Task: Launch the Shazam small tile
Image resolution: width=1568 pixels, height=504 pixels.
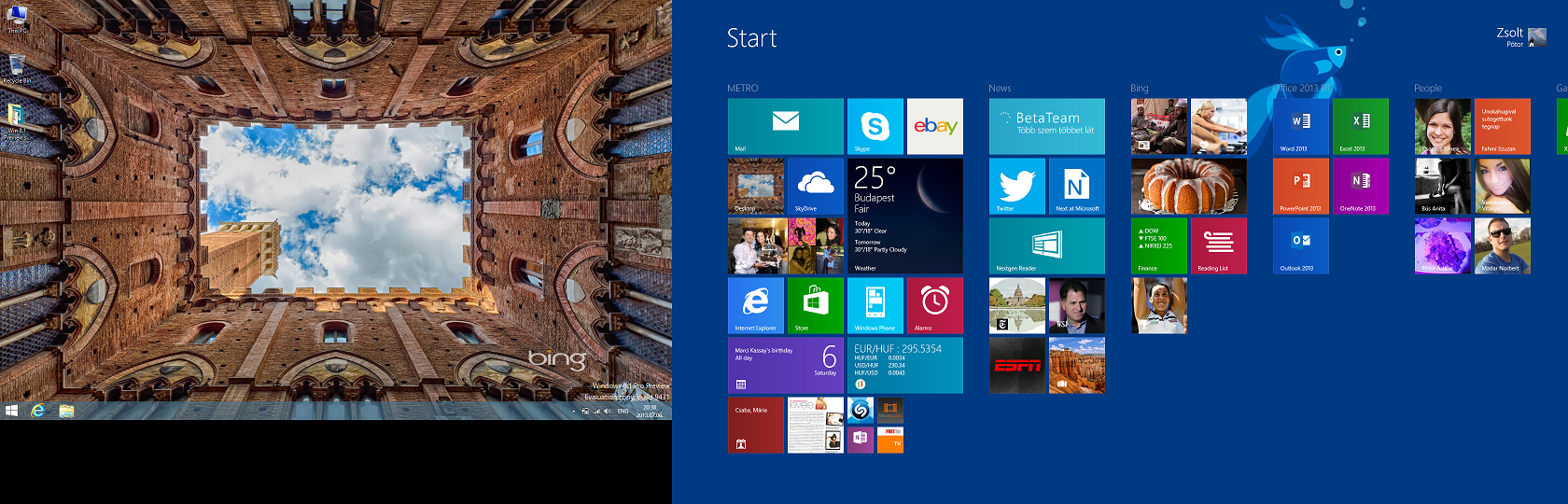Action: (x=860, y=410)
